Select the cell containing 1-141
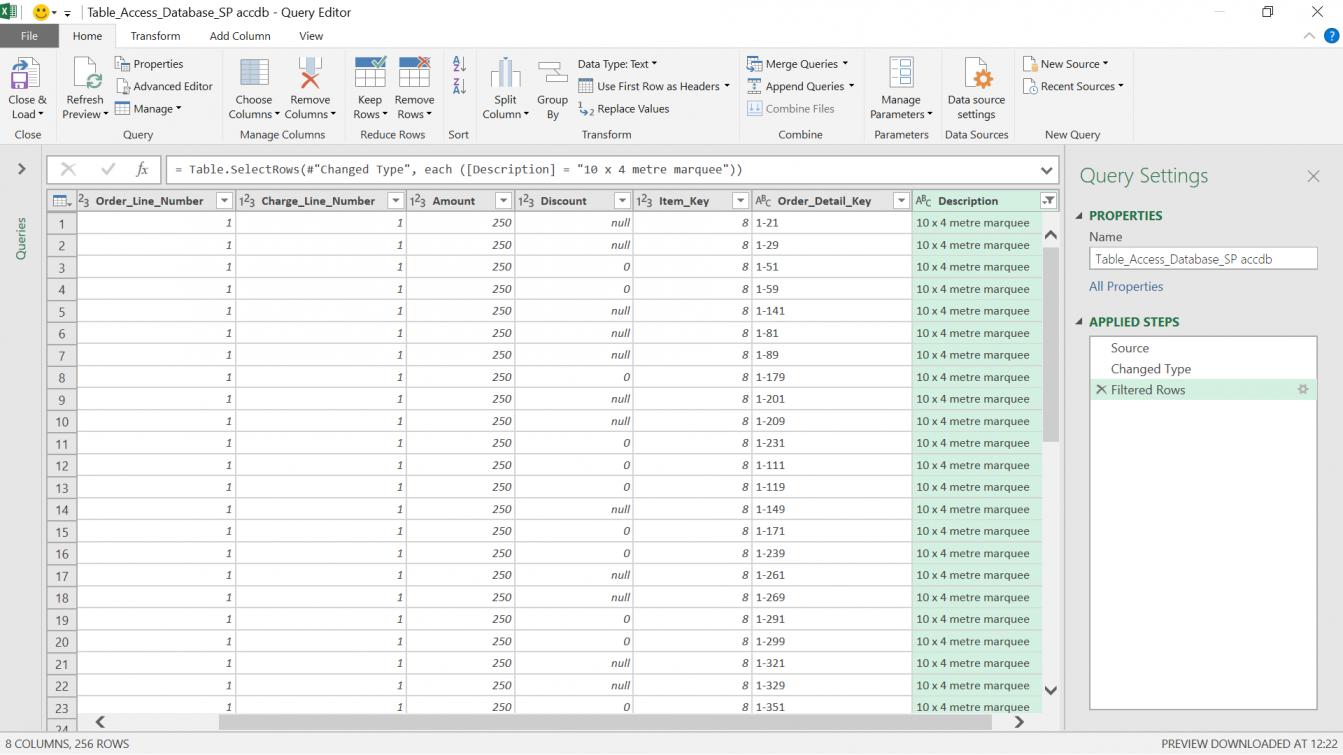This screenshot has height=755, width=1343. 832,311
